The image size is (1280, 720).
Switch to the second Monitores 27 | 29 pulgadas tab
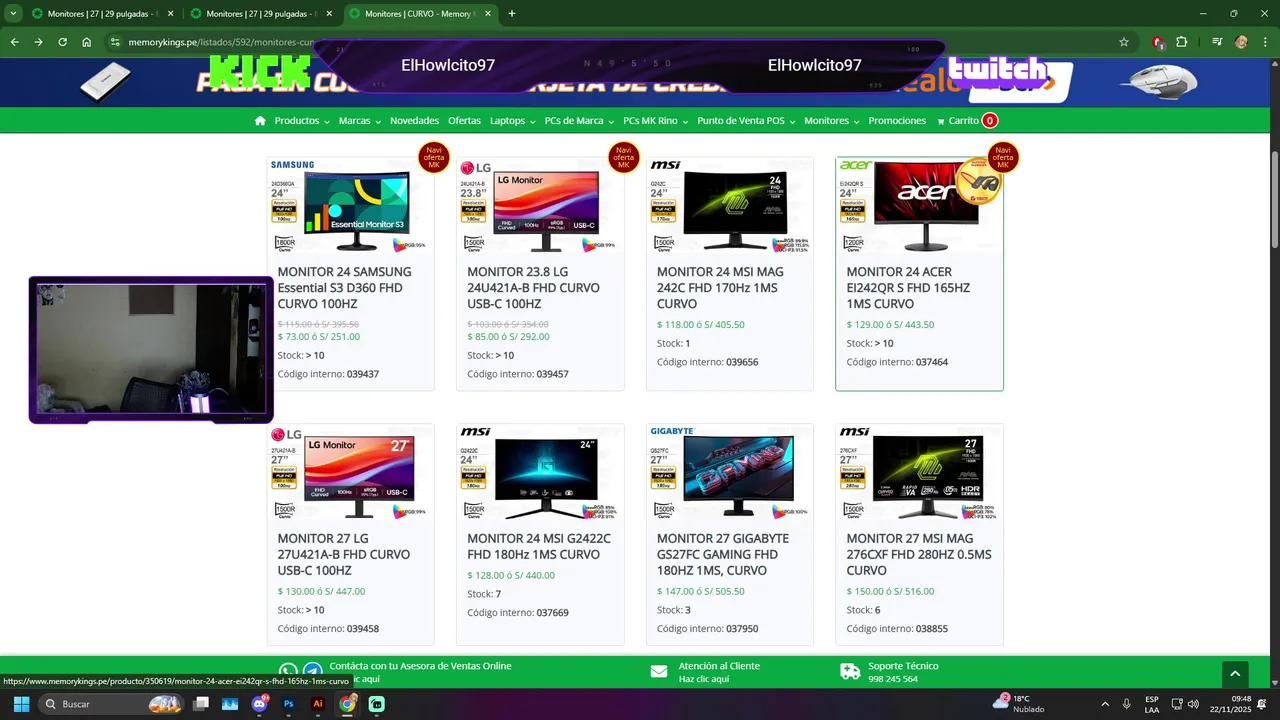coord(260,14)
